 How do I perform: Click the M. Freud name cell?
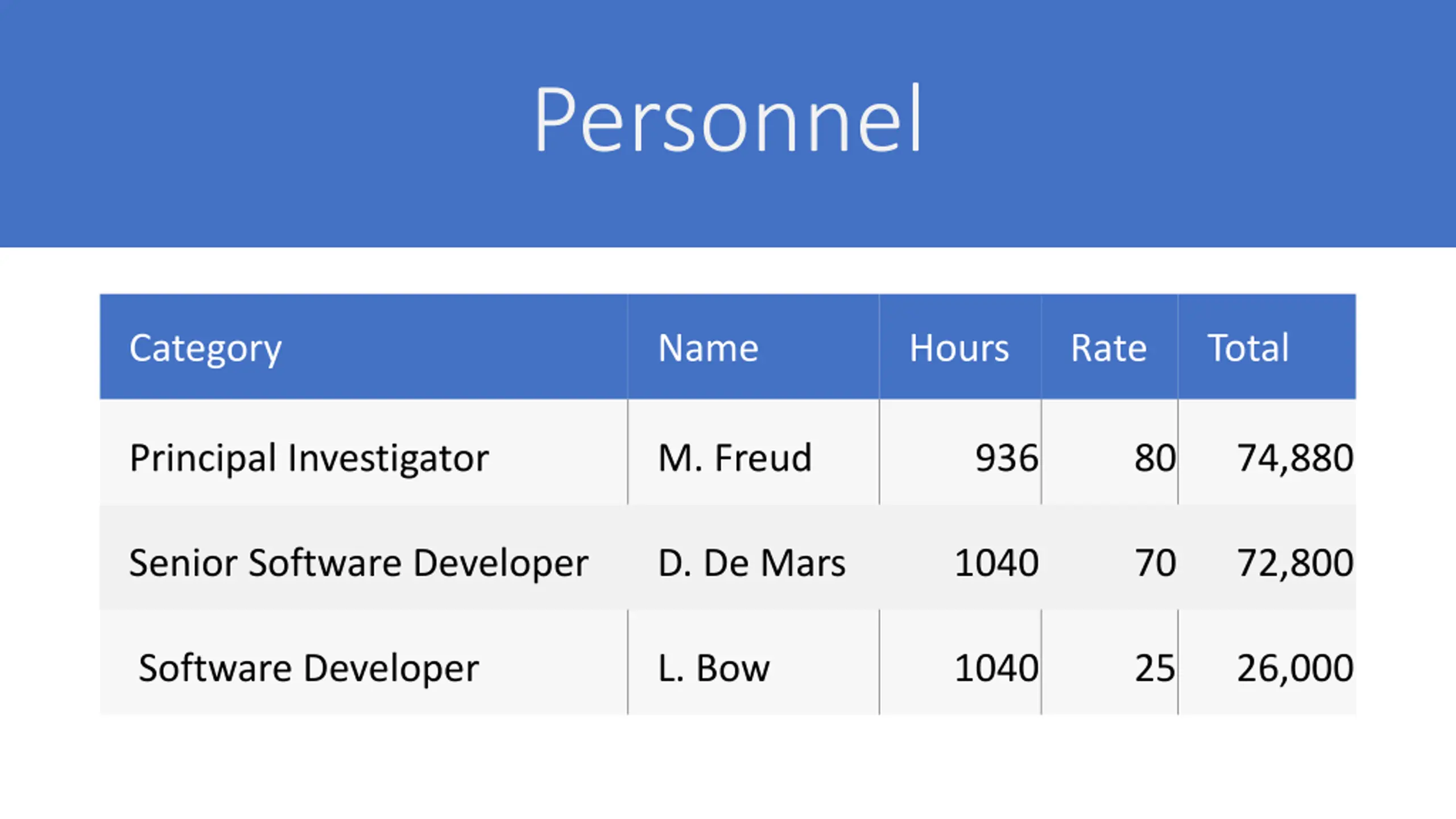click(754, 452)
